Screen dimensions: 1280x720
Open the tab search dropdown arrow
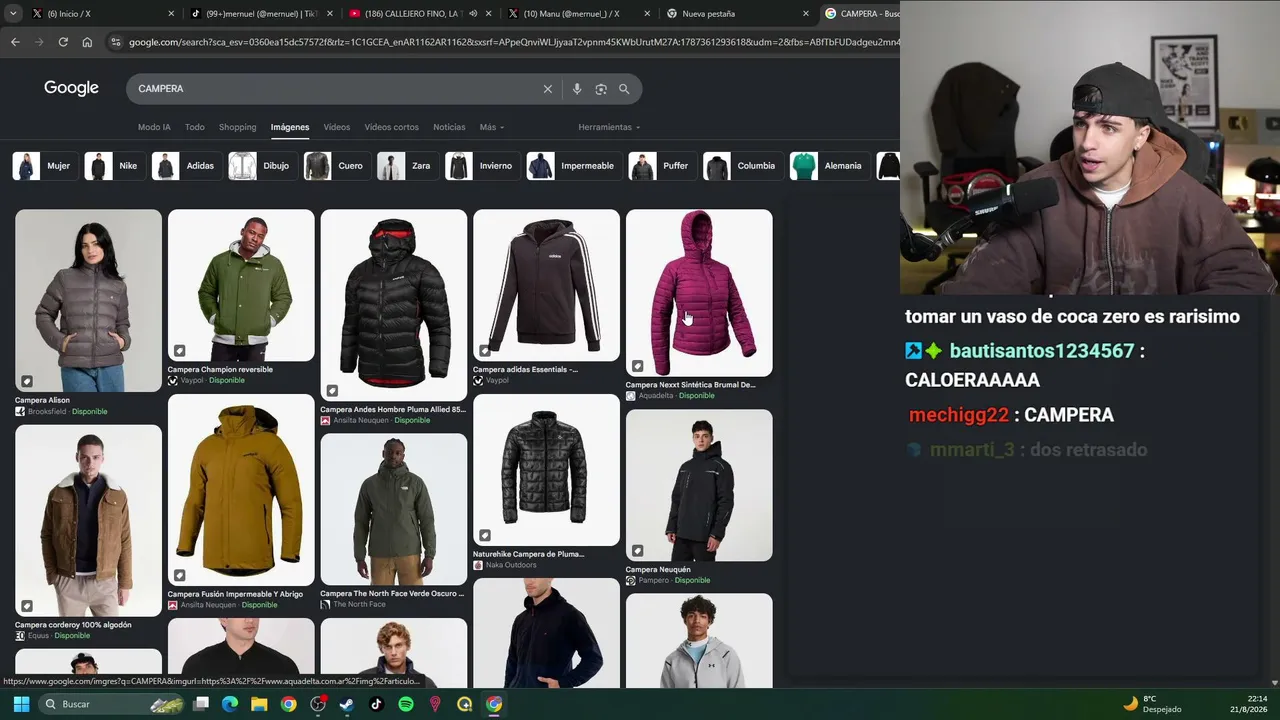point(13,14)
